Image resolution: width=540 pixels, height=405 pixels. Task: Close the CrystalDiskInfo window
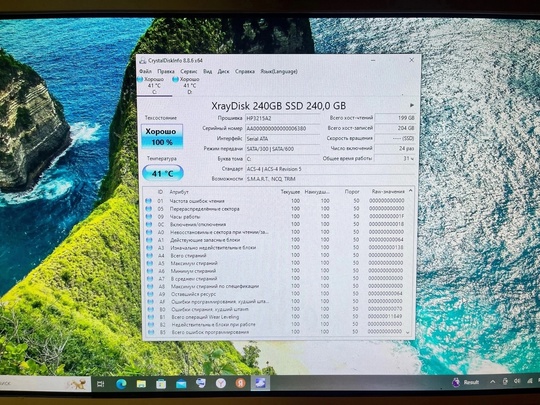pos(412,60)
